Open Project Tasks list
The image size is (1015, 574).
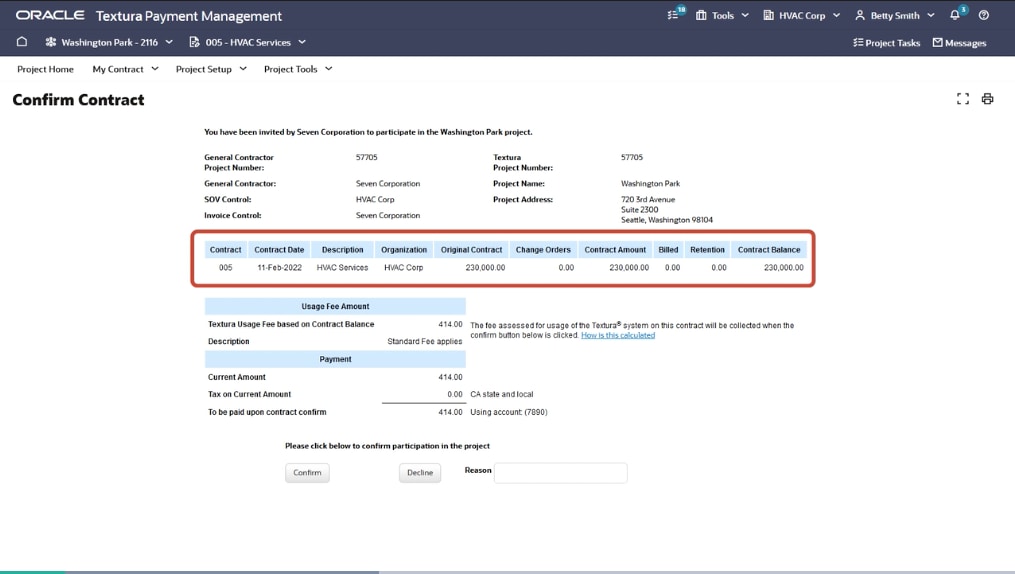(886, 43)
